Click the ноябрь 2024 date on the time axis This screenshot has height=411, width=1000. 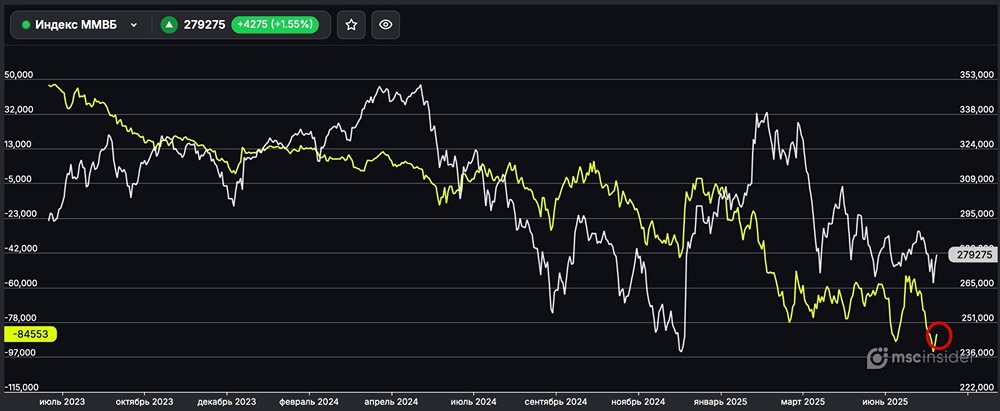coord(638,403)
